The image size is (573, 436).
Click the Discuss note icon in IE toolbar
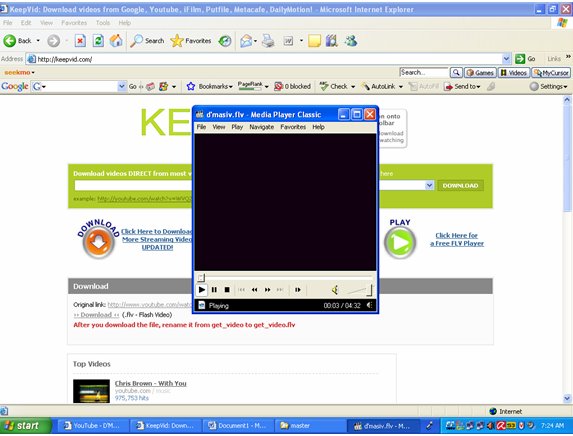tap(314, 41)
